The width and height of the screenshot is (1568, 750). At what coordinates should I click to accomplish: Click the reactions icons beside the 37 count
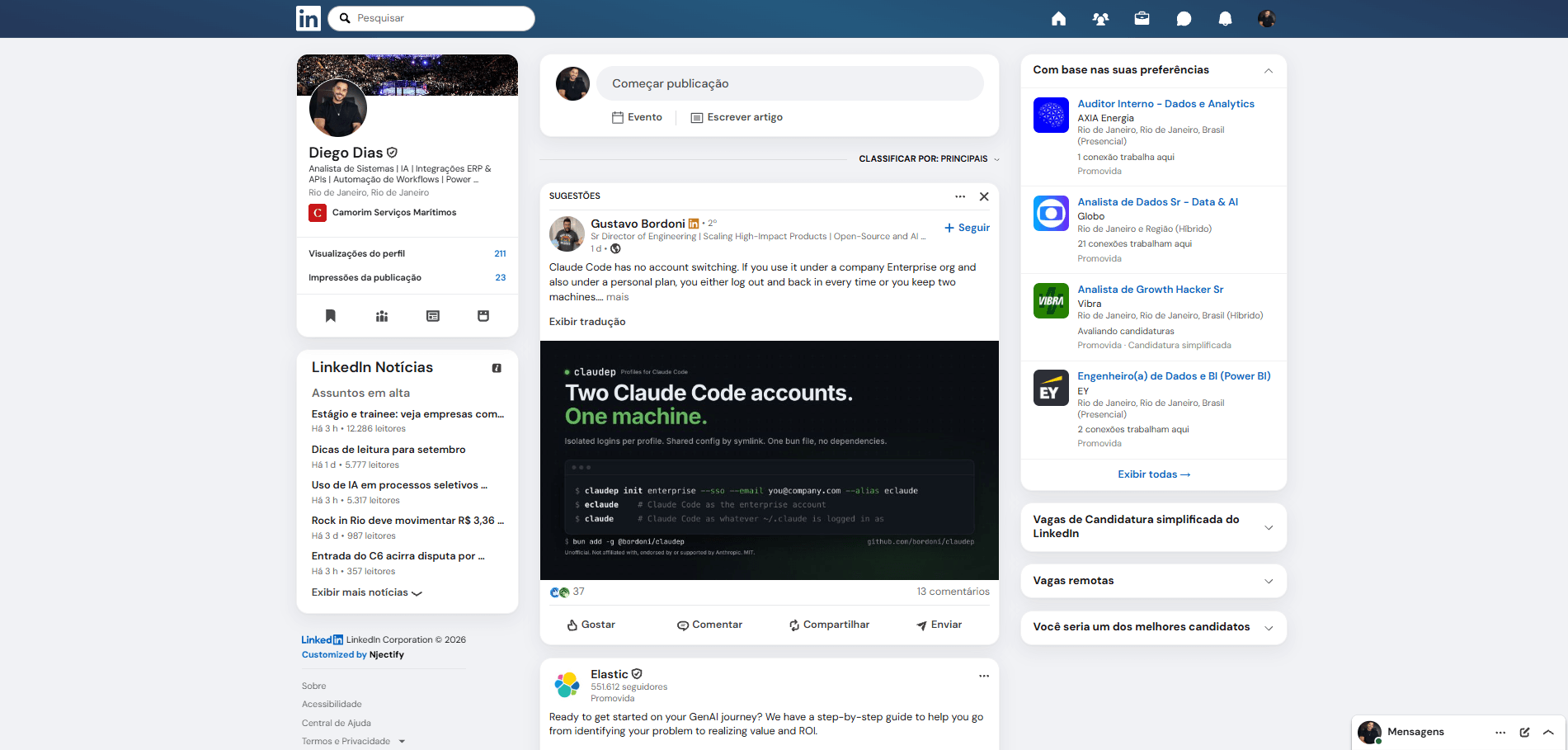point(559,592)
